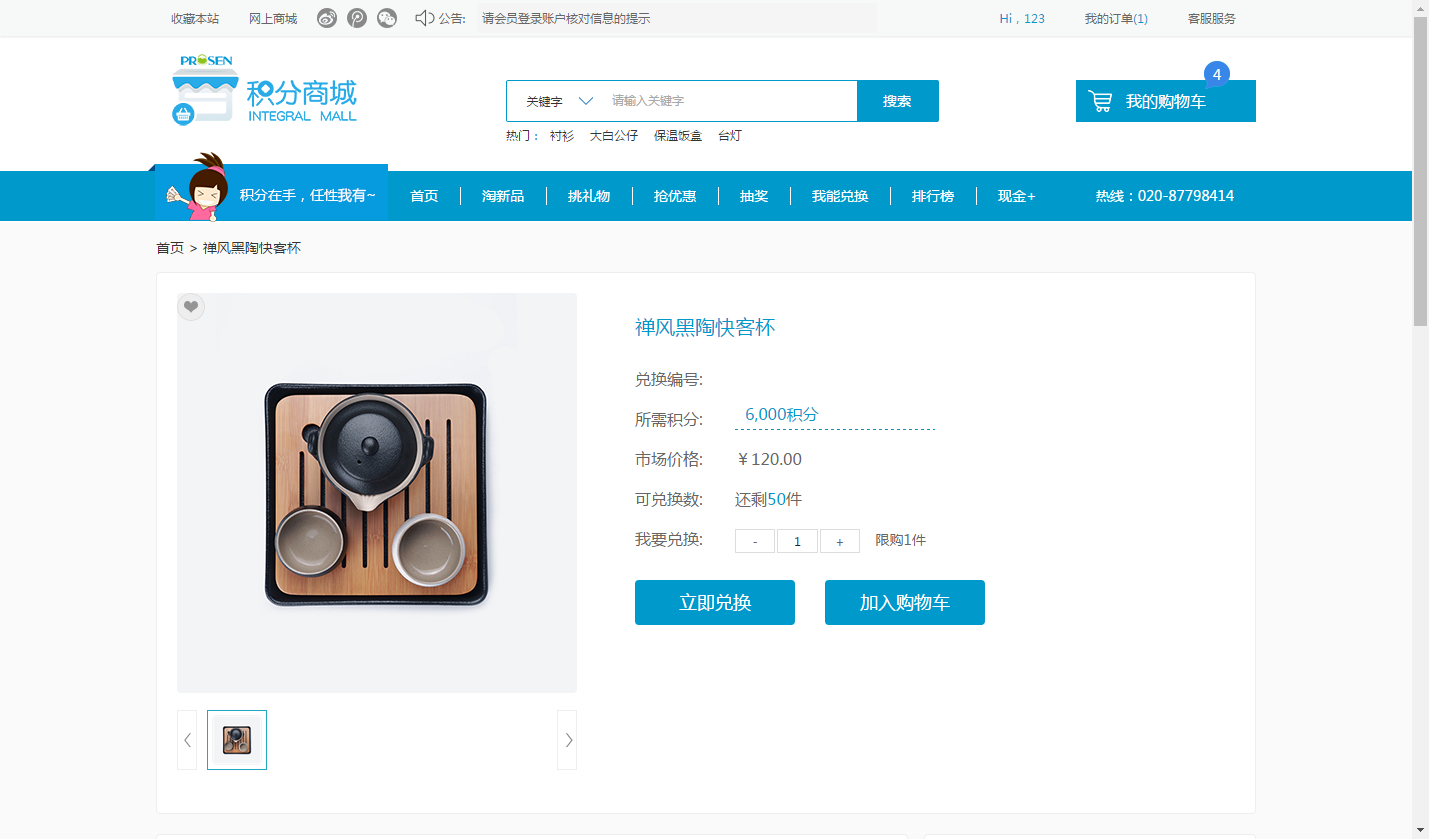Open the 排行榜 navigation item
1429x839 pixels.
pyautogui.click(x=932, y=196)
